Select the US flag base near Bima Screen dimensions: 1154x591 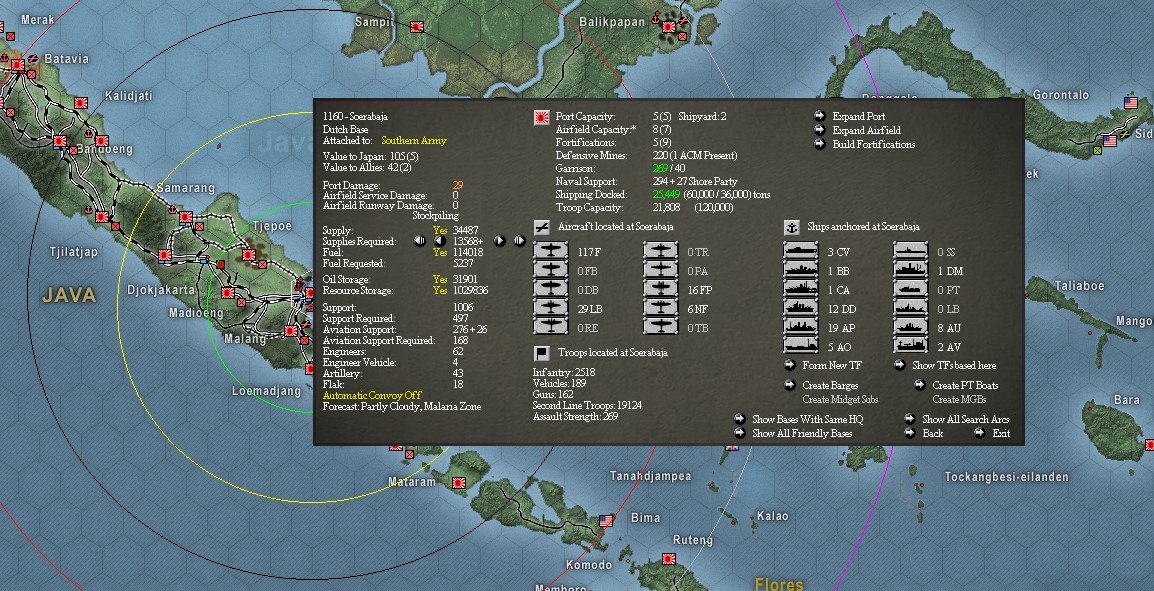tap(606, 520)
